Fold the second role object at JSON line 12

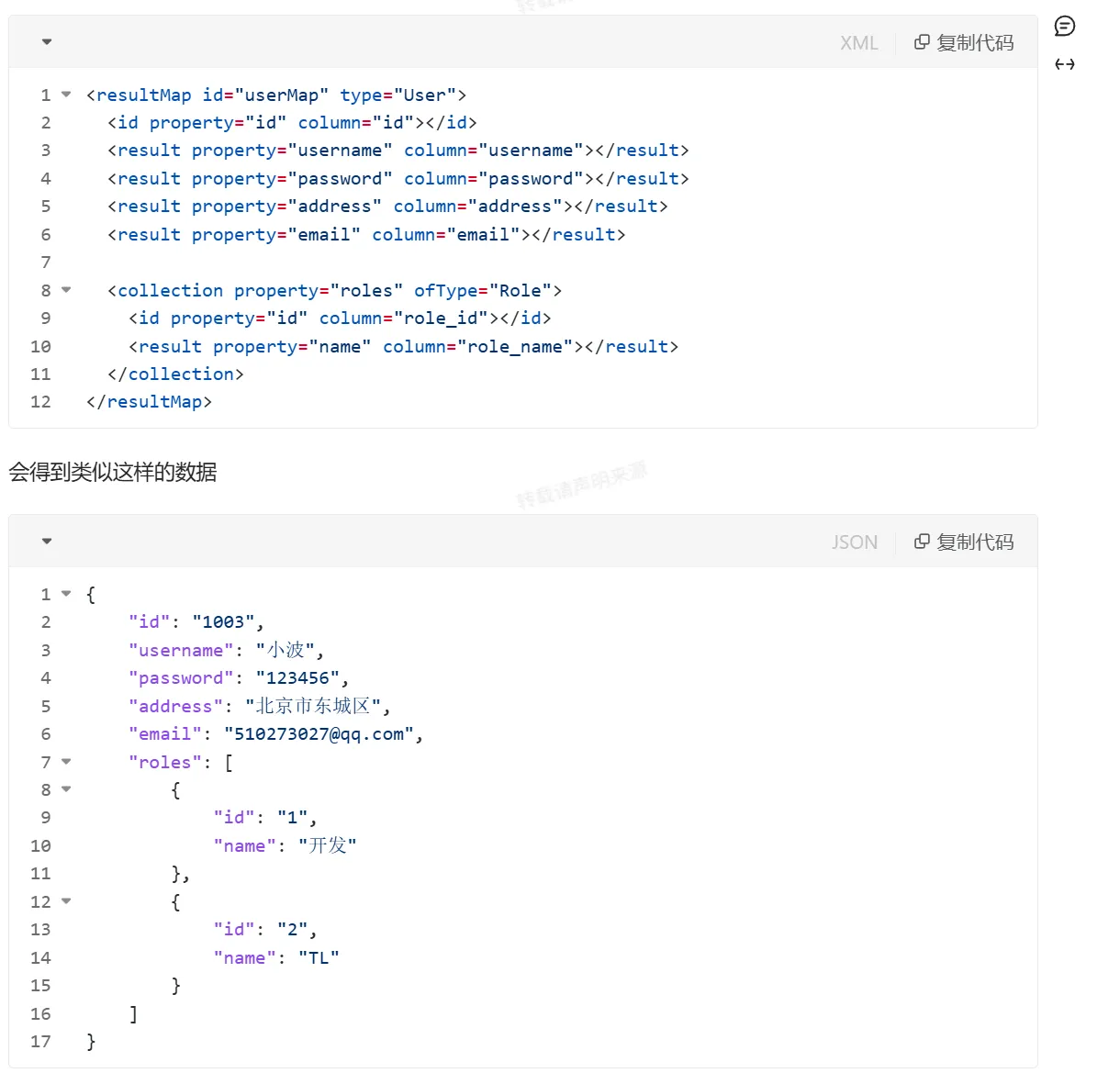[x=66, y=901]
